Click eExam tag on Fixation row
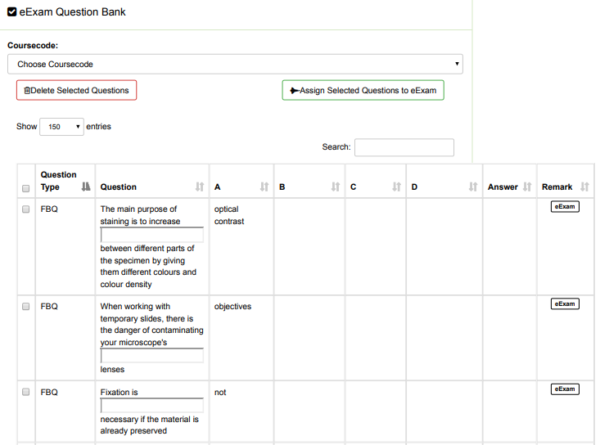This screenshot has height=445, width=600. tap(565, 389)
